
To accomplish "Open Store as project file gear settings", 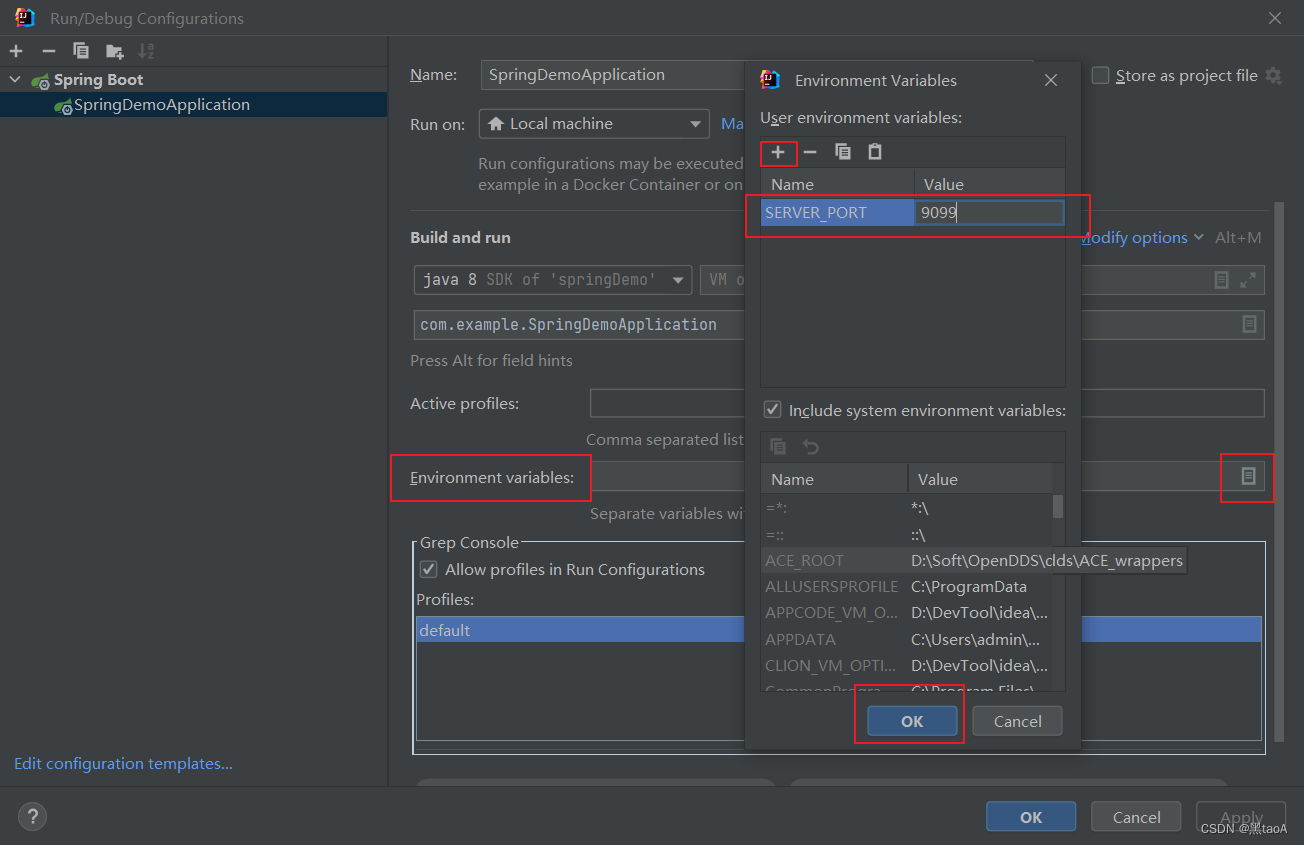I will pos(1273,76).
